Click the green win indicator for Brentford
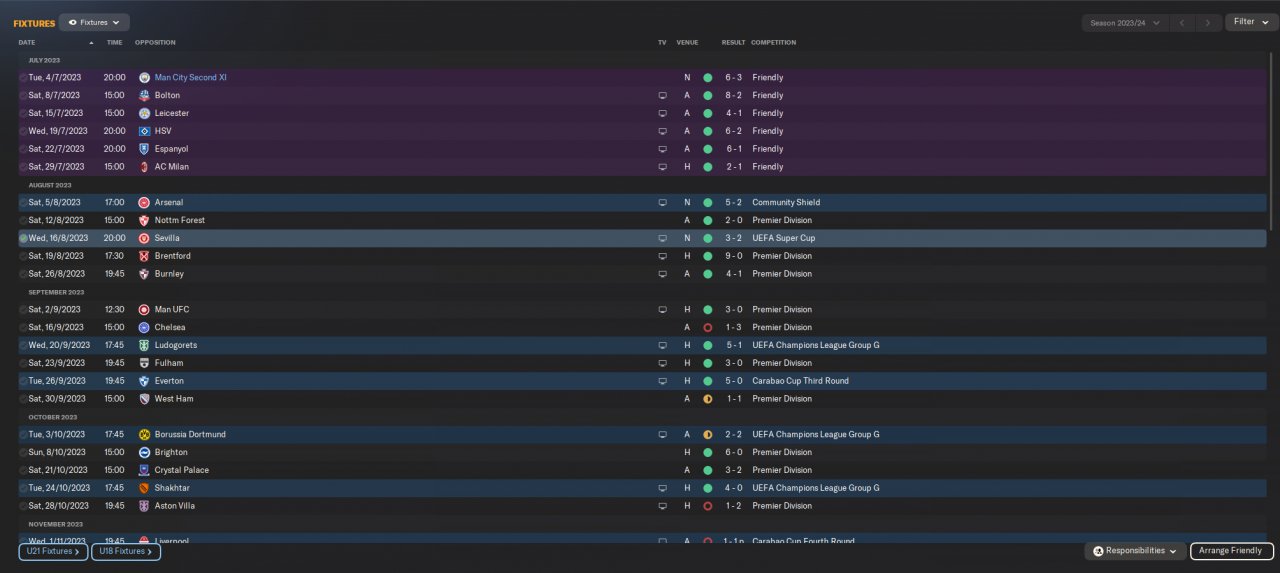This screenshot has width=1280, height=573. pos(707,256)
